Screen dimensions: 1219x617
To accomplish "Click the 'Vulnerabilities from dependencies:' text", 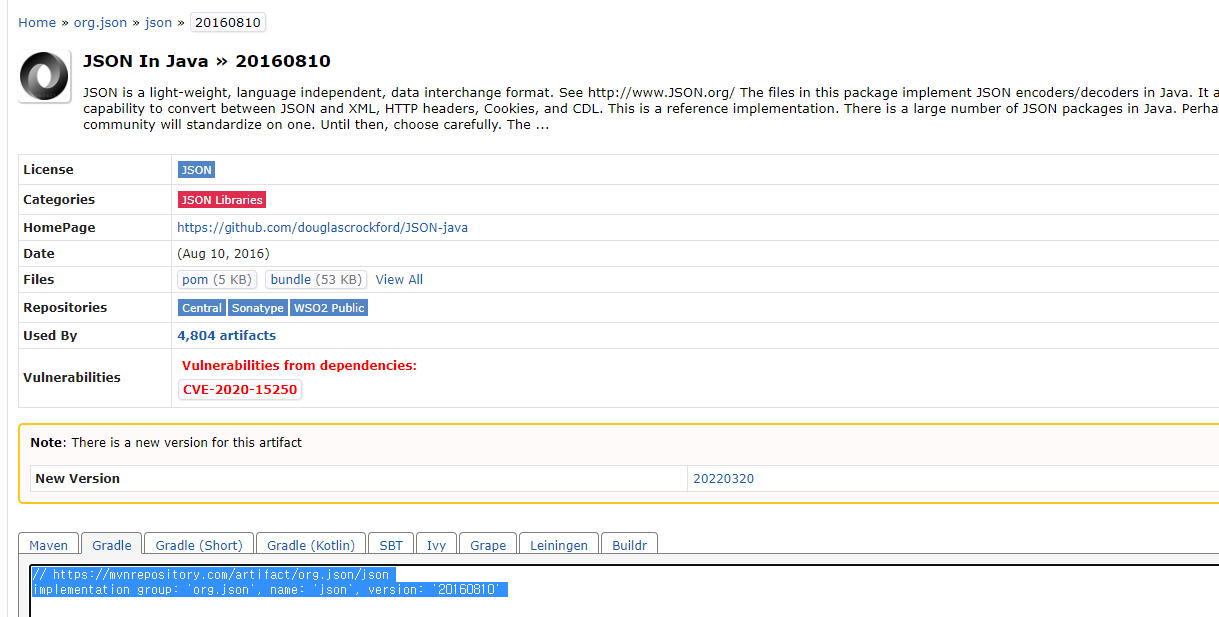I will [x=299, y=366].
